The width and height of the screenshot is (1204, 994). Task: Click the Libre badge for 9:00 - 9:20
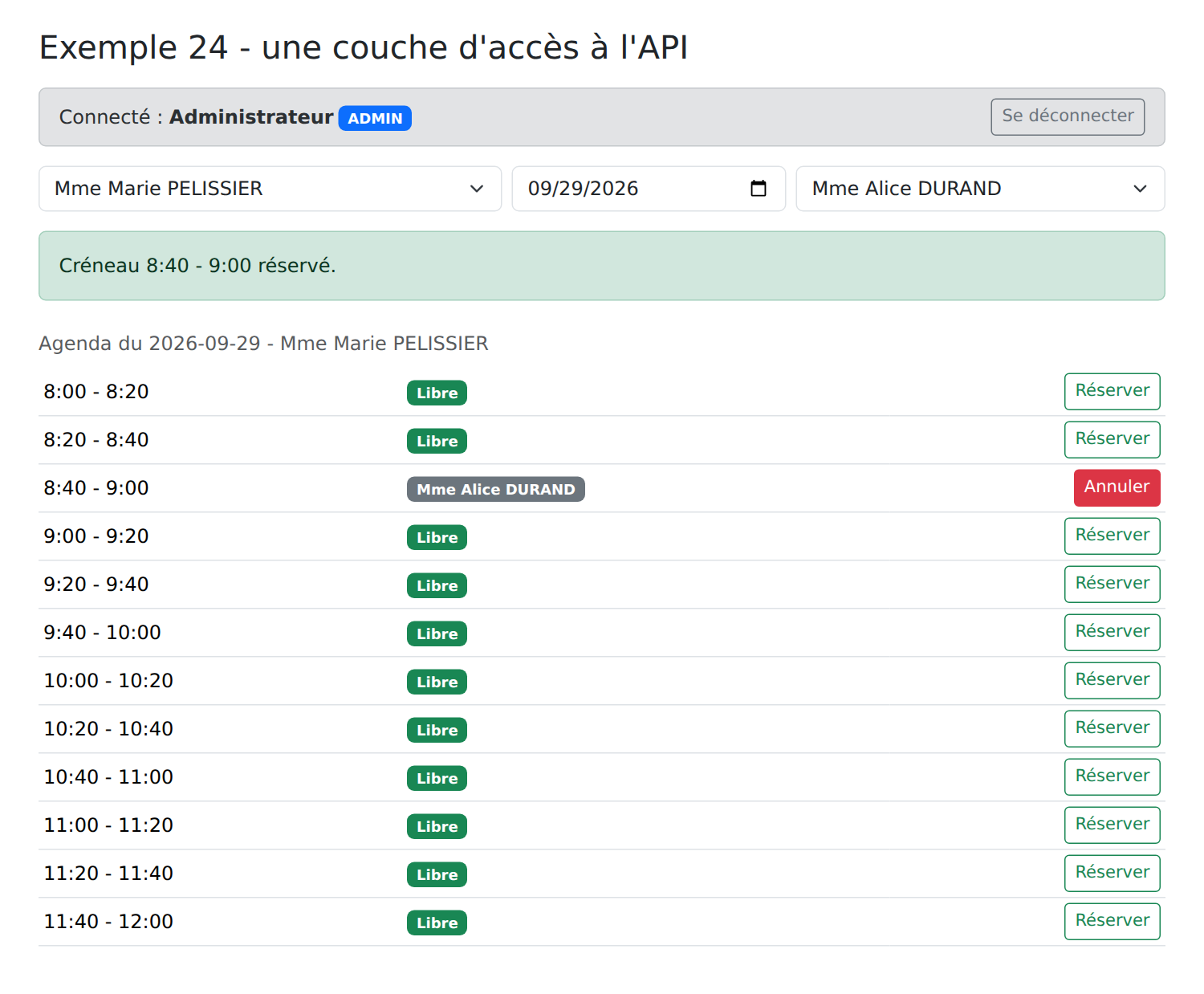437,537
